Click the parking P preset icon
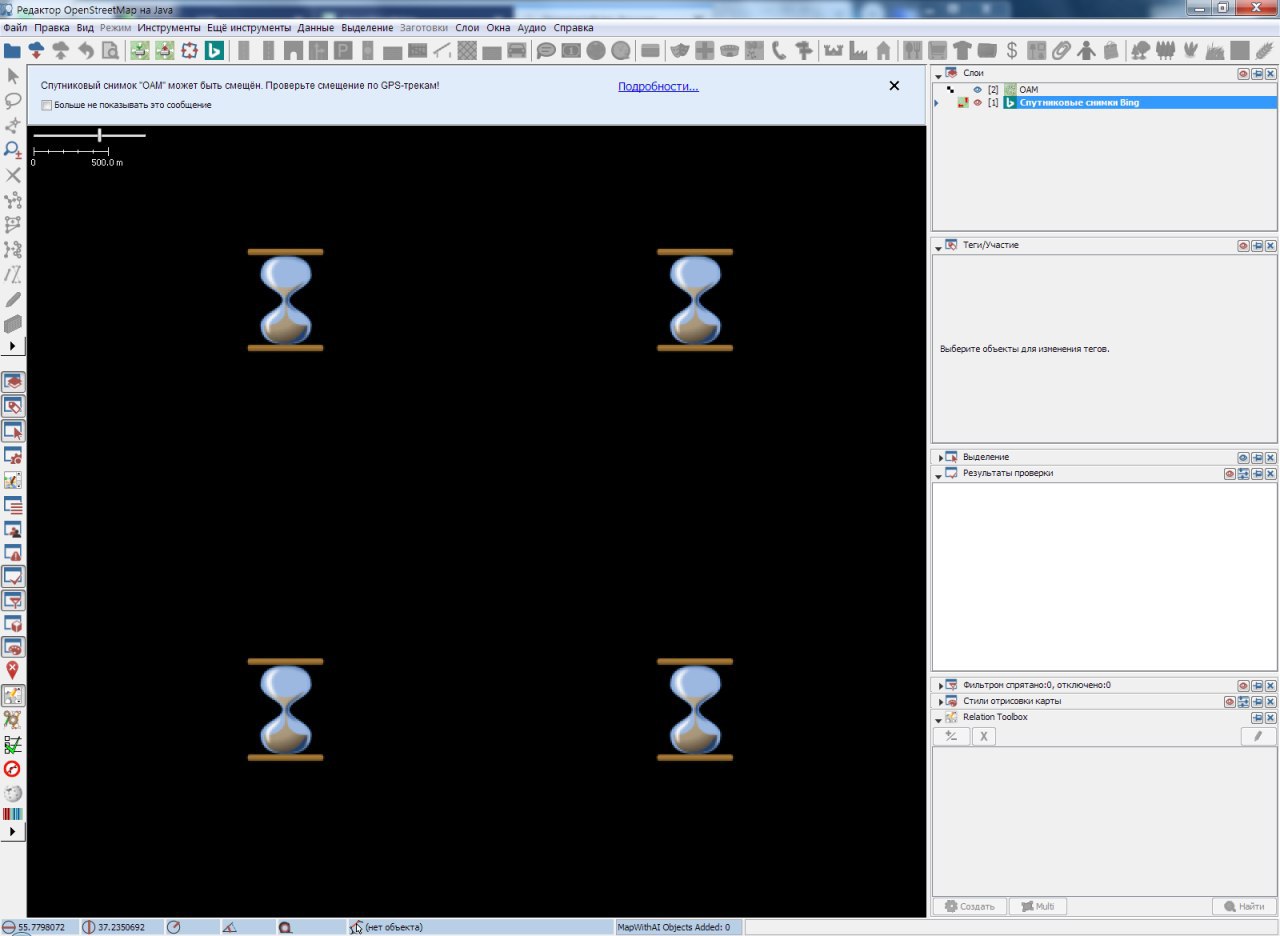Viewport: 1280px width, 936px height. [x=343, y=50]
